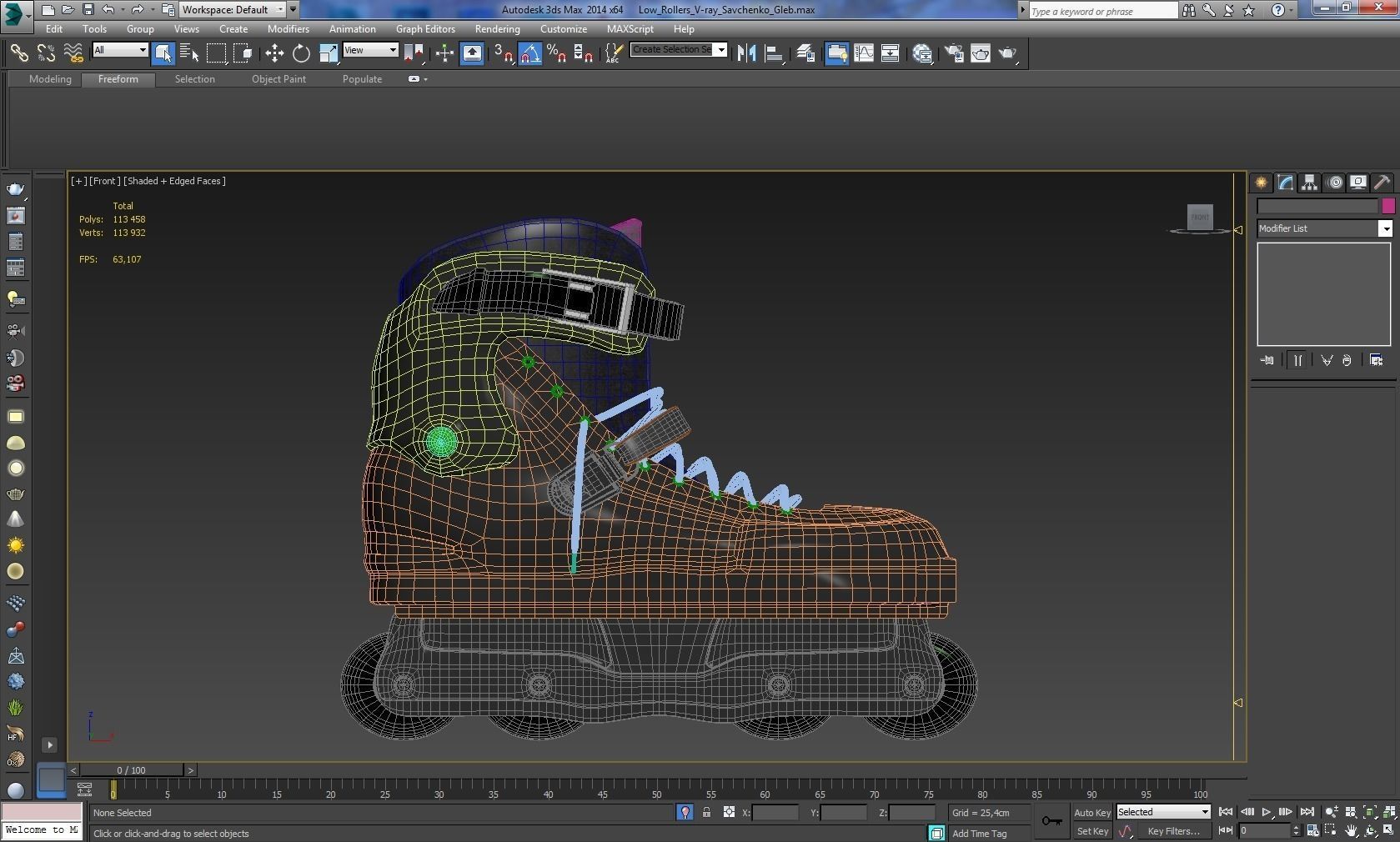Click the viewport Shaded + Edged Faces label
1400x842 pixels.
(x=174, y=181)
